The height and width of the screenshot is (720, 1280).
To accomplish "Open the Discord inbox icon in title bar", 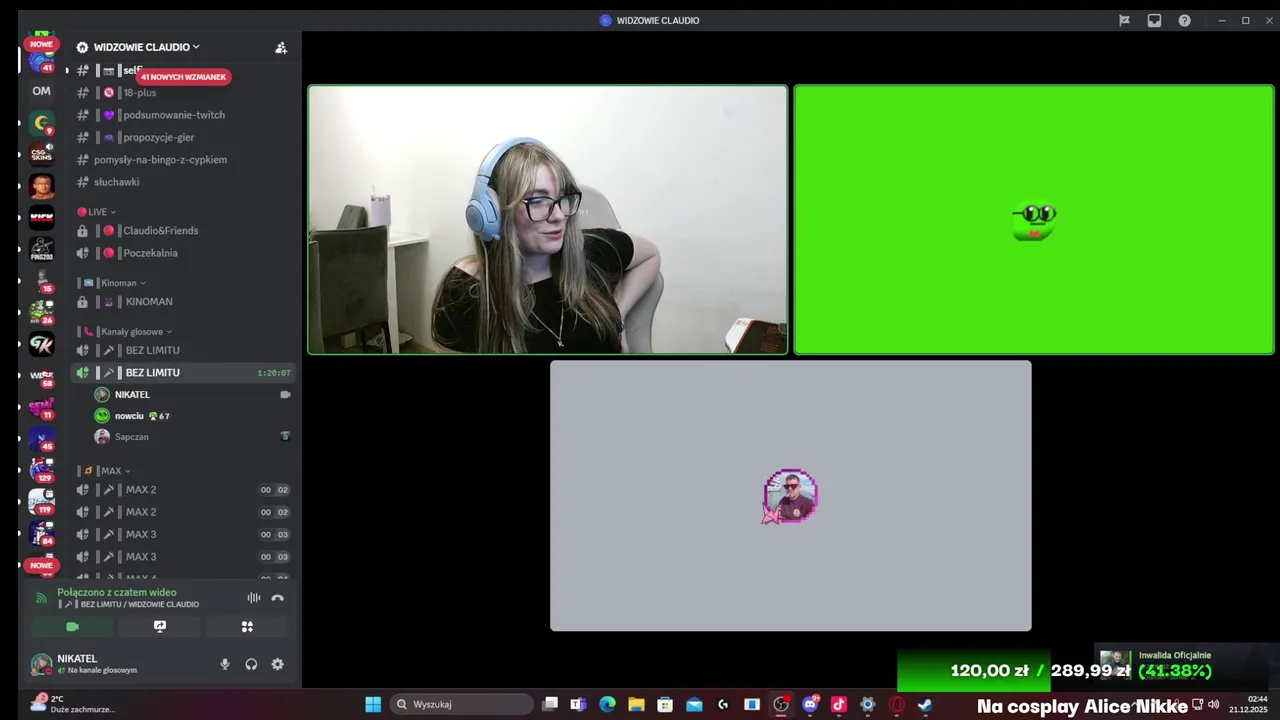I will point(1154,20).
